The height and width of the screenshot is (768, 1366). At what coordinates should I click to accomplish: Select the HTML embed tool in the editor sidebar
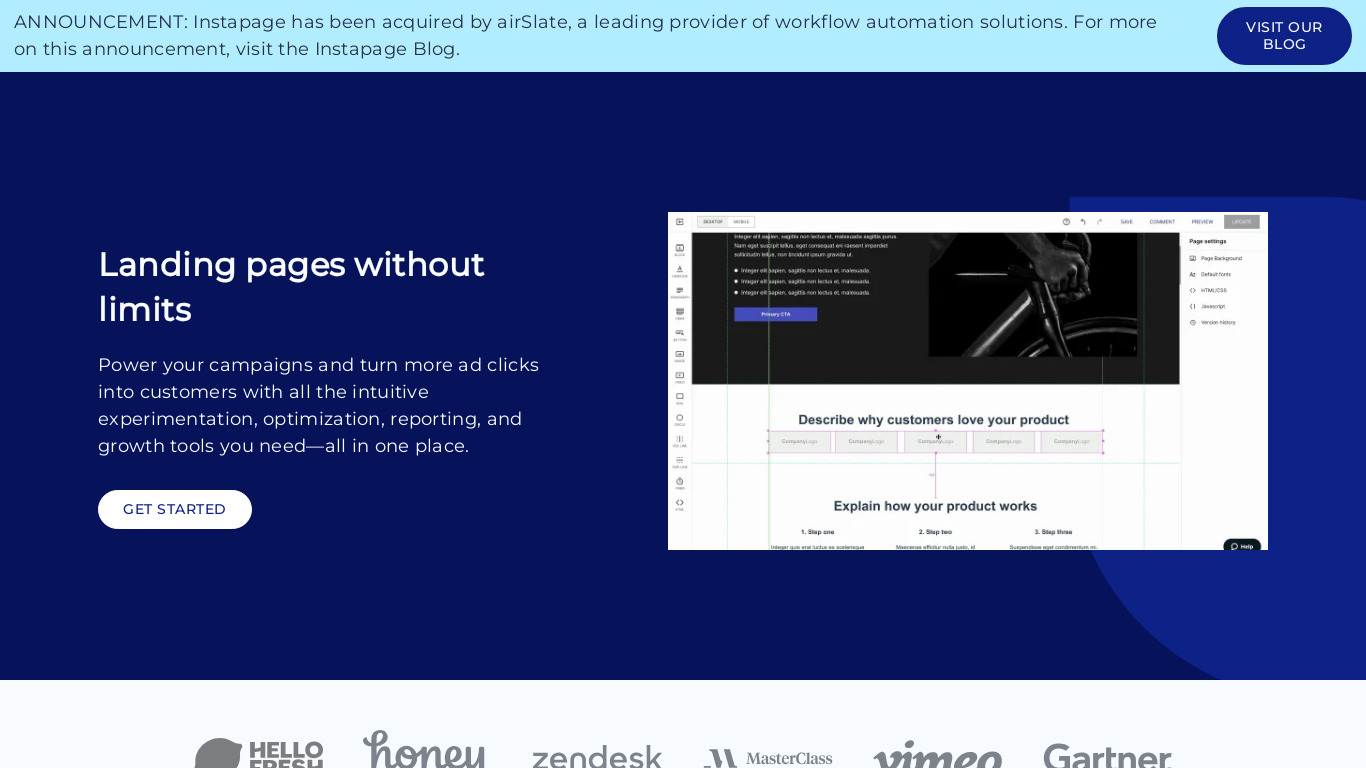pyautogui.click(x=680, y=504)
